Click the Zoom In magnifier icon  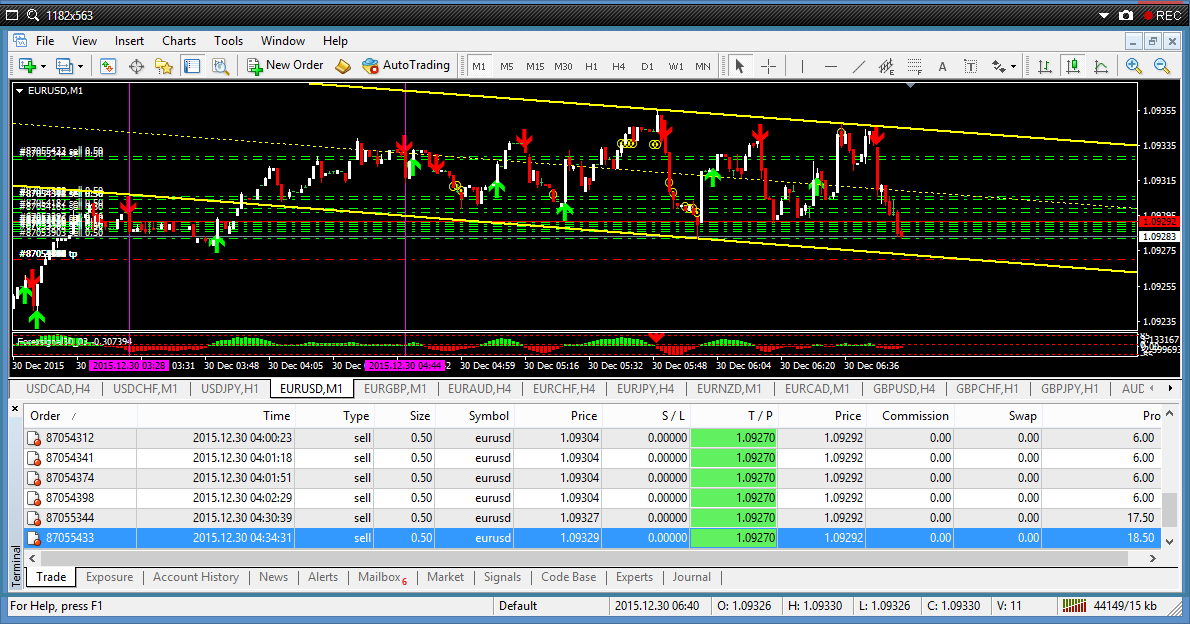coord(1133,66)
